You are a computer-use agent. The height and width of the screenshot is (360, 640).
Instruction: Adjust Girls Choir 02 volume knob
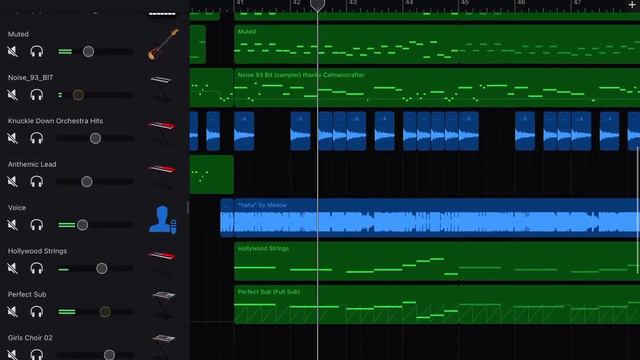coord(109,355)
